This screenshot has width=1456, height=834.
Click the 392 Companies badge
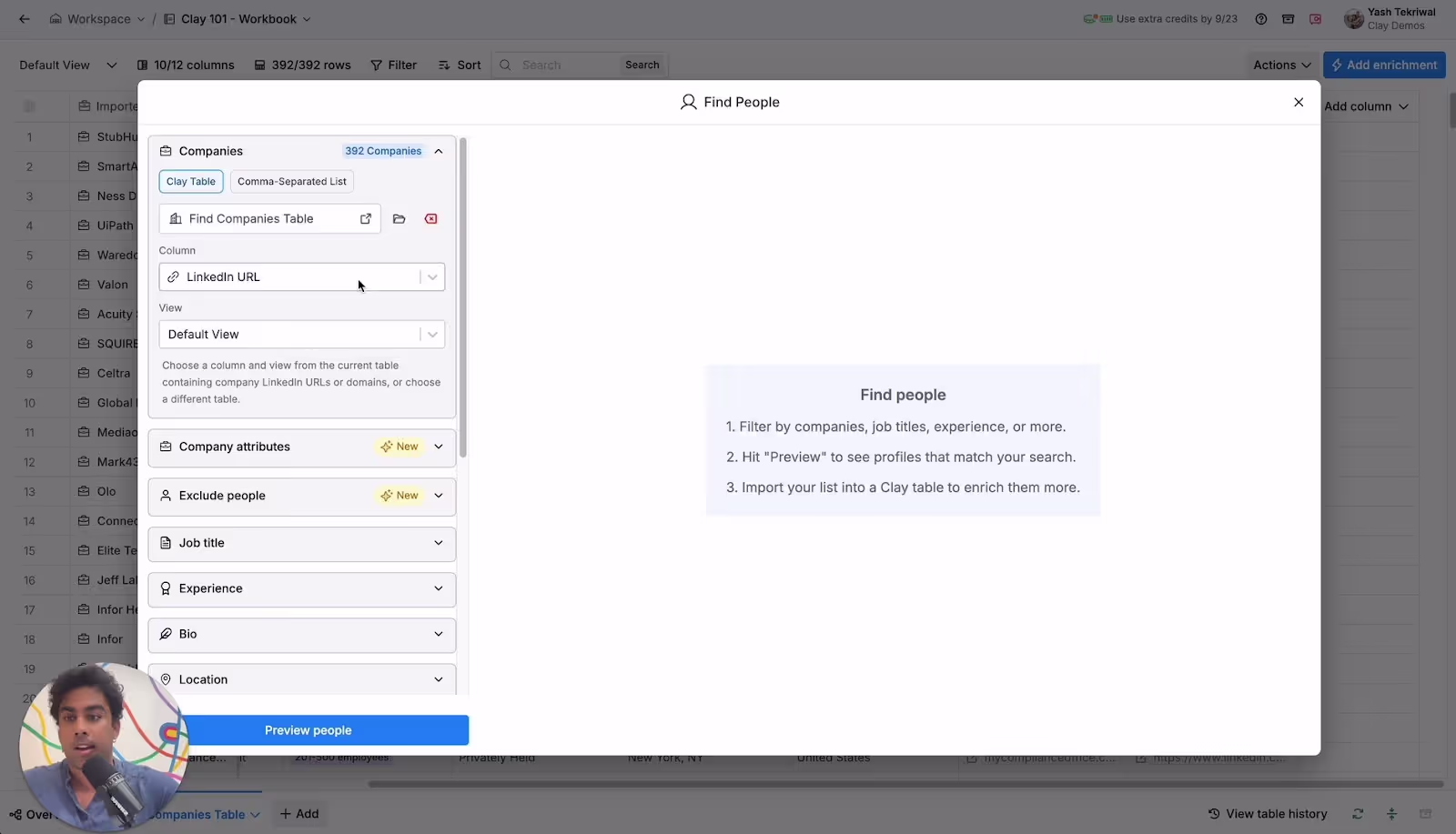click(383, 152)
